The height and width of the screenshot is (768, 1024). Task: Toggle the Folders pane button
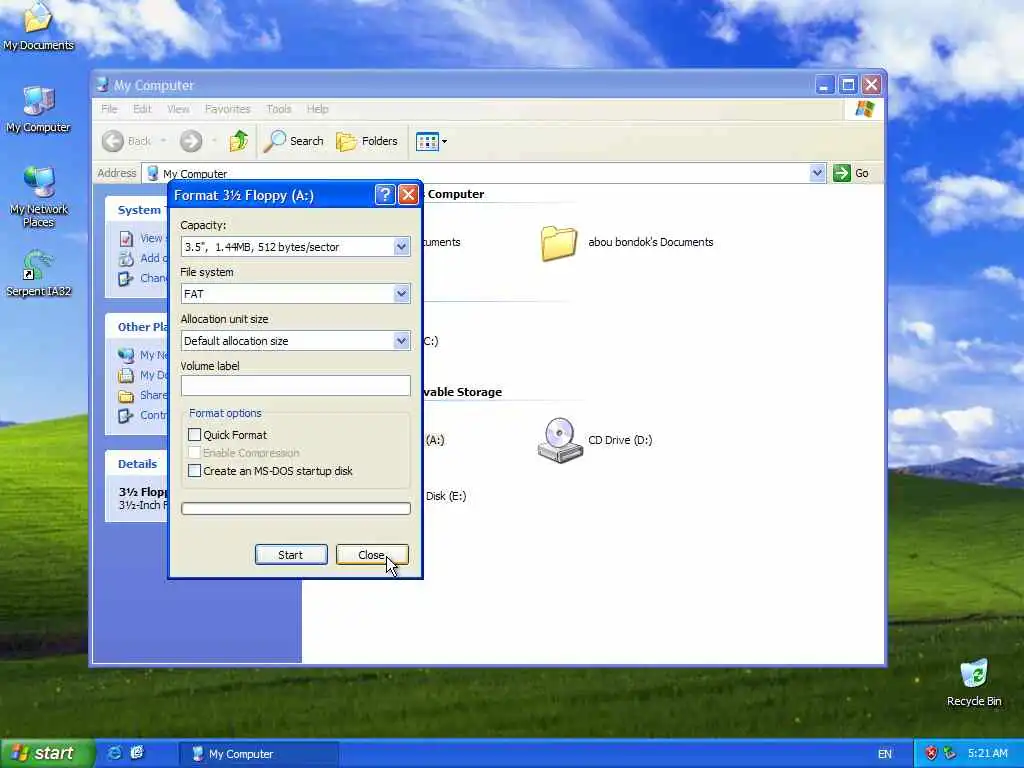coord(367,141)
